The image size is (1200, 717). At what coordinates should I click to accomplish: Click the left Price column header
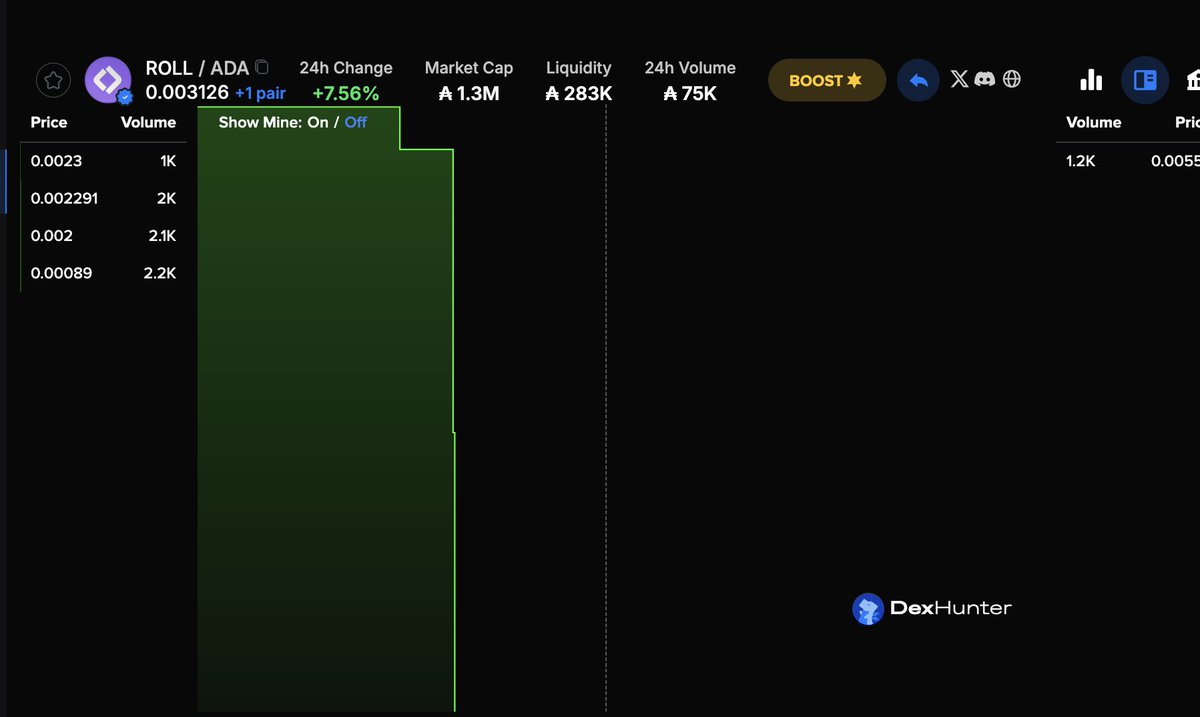[x=49, y=122]
